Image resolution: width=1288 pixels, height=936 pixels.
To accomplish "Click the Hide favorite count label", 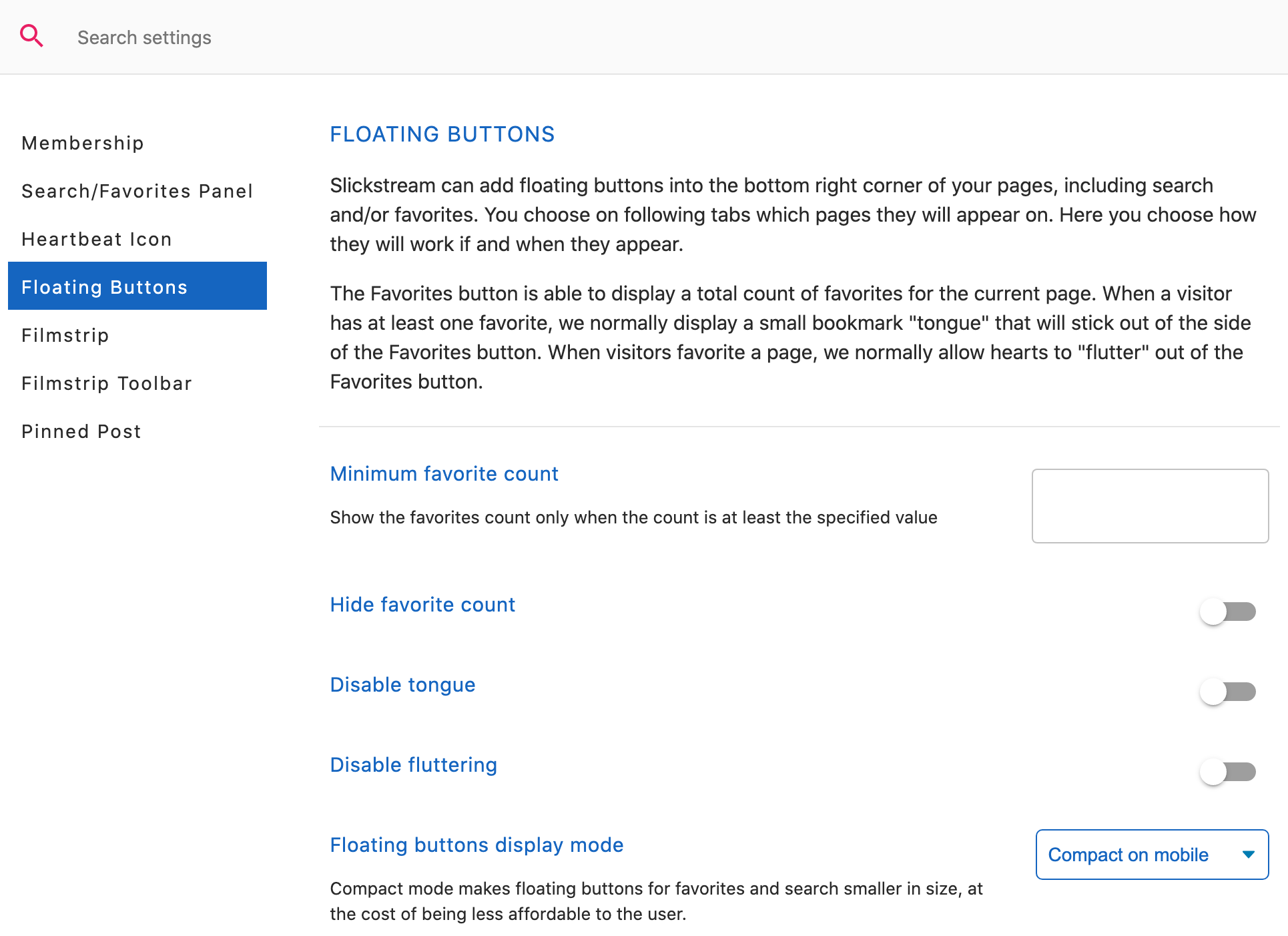I will click(422, 605).
